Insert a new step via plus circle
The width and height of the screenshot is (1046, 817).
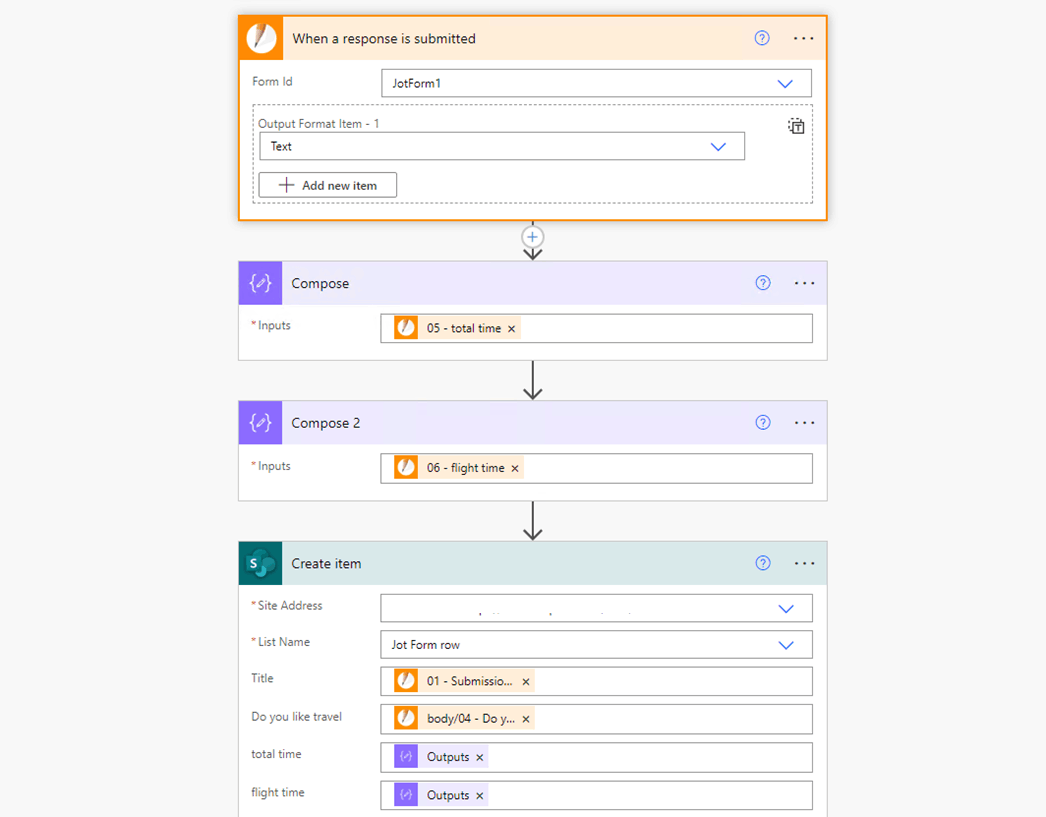coord(532,237)
